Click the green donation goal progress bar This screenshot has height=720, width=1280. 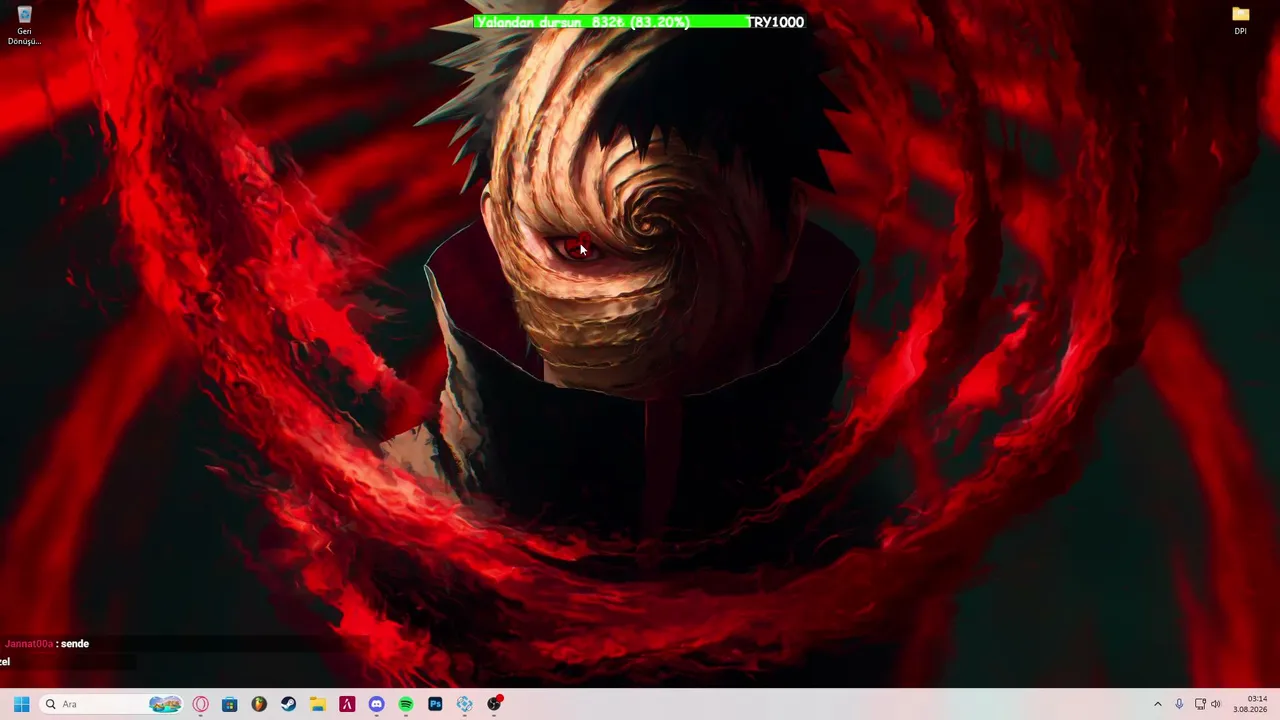[x=611, y=22]
